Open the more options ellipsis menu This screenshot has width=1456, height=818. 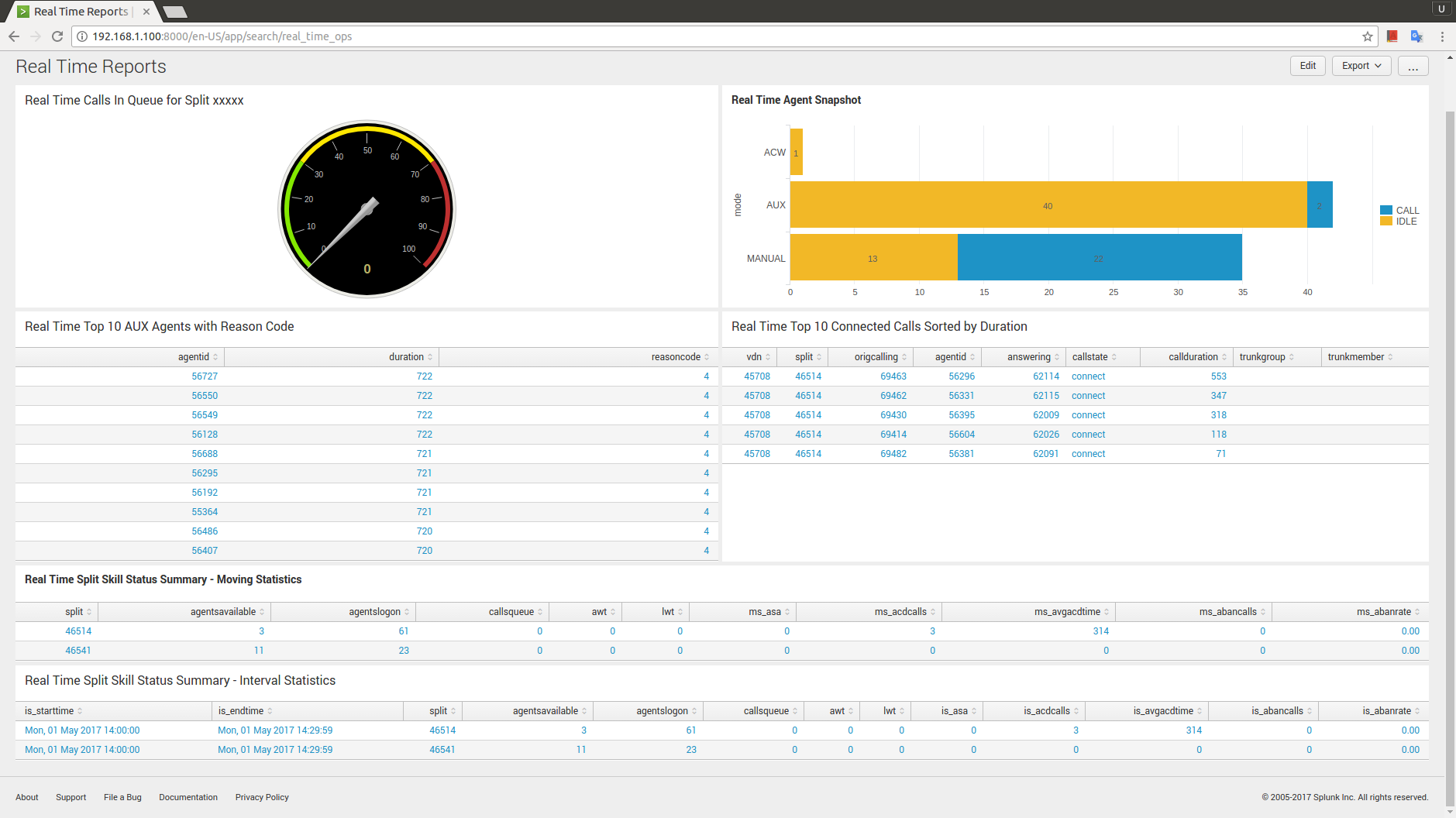1413,66
